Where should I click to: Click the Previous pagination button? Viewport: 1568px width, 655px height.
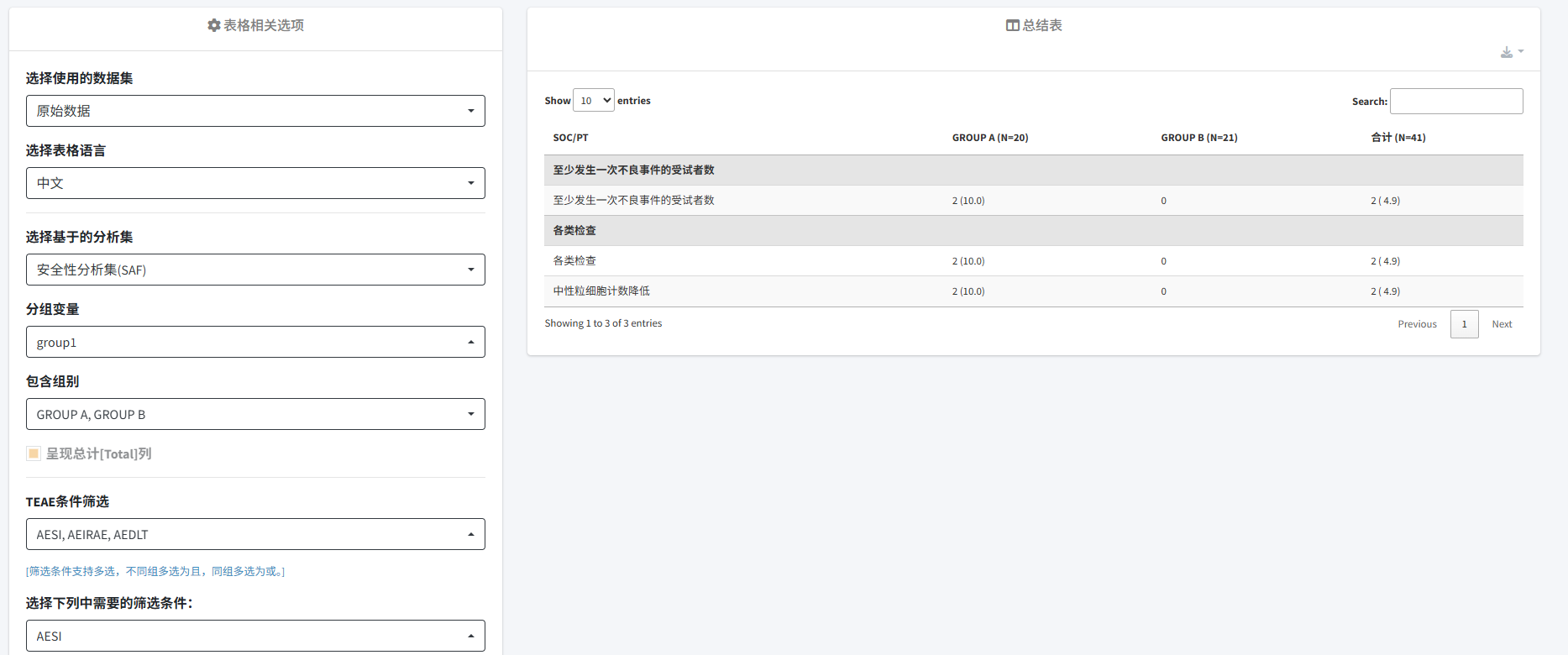1417,324
